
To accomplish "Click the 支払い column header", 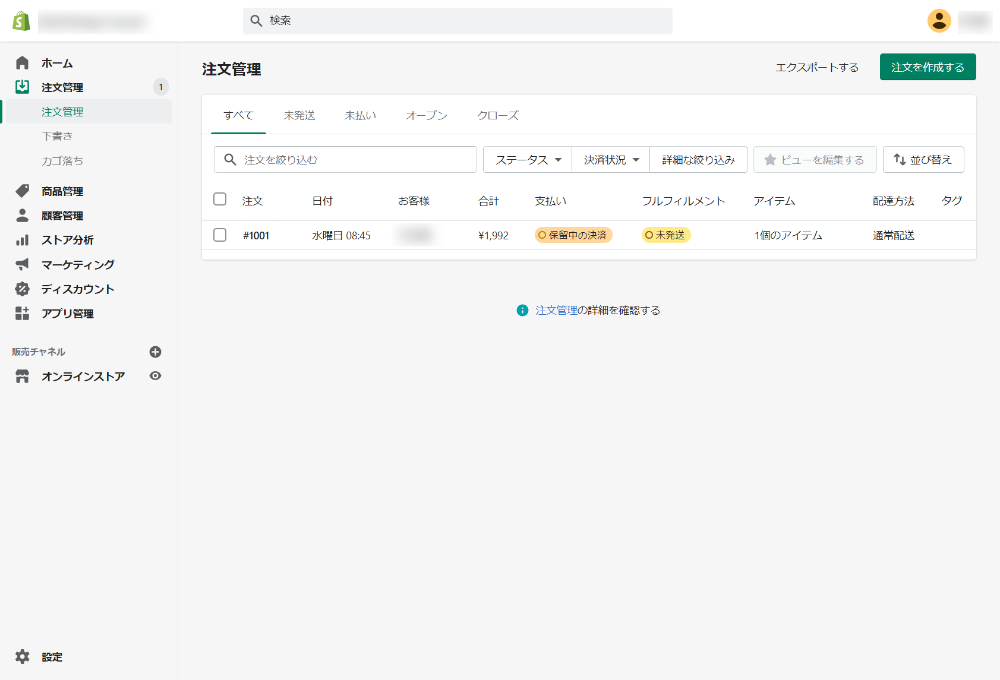I will (x=550, y=201).
